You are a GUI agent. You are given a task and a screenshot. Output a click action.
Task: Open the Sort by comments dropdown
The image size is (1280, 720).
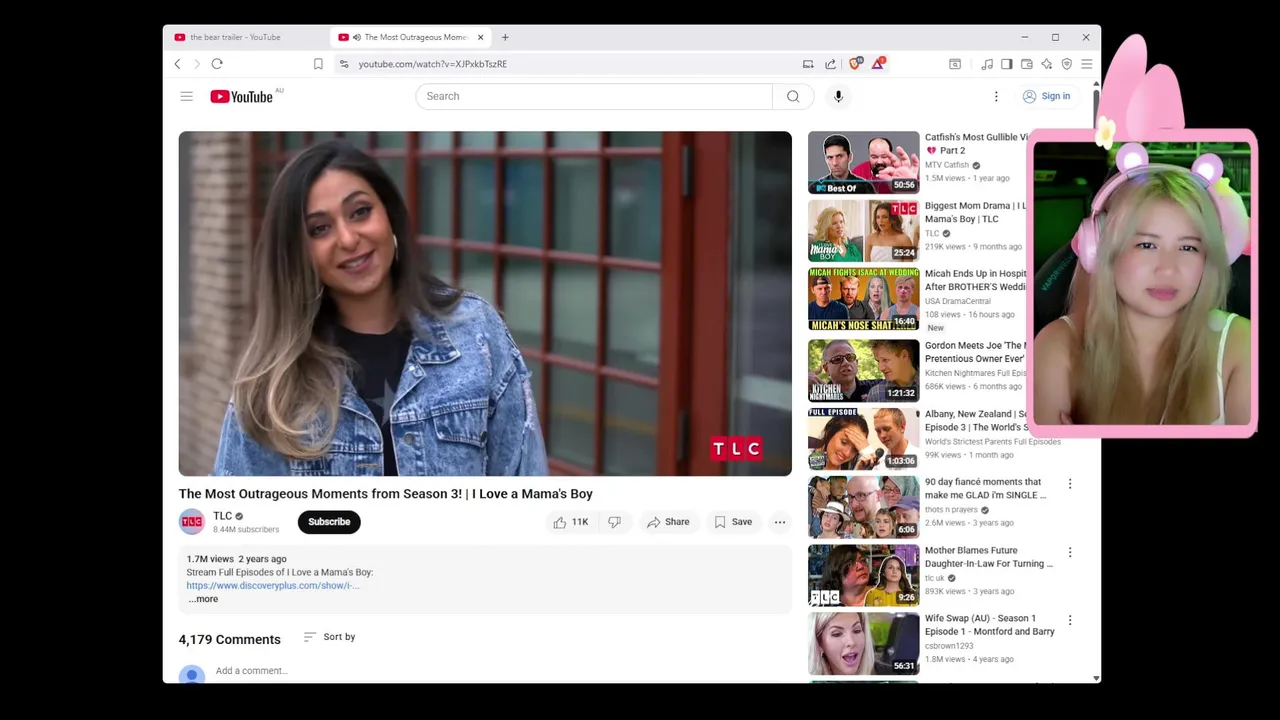pos(329,637)
